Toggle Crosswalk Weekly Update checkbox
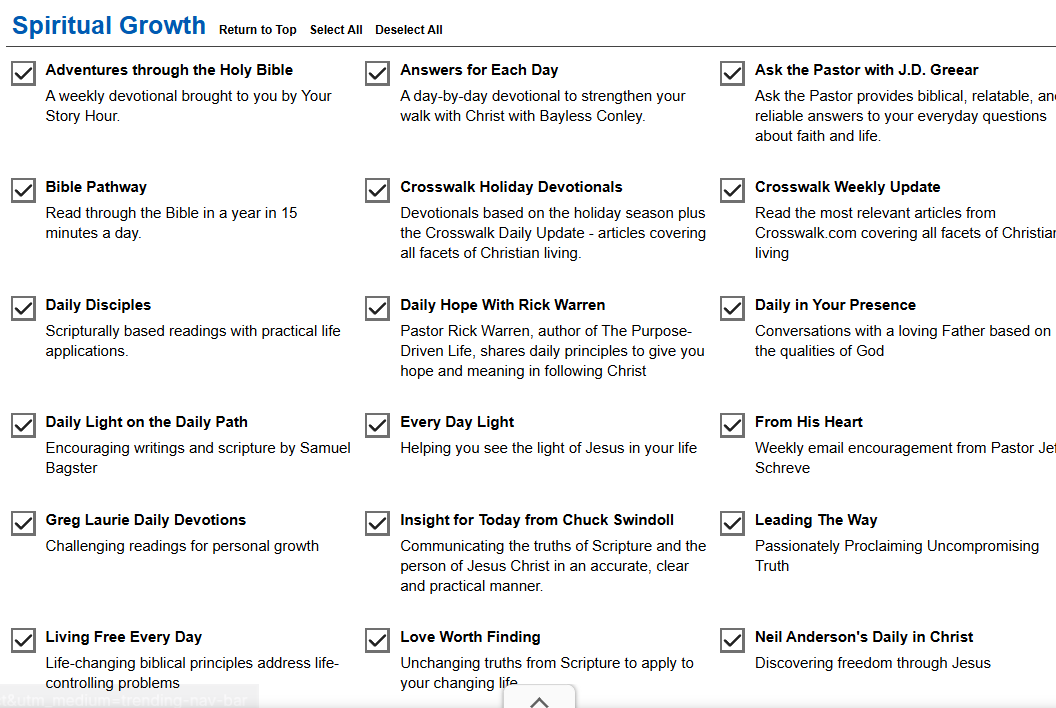 pos(732,190)
